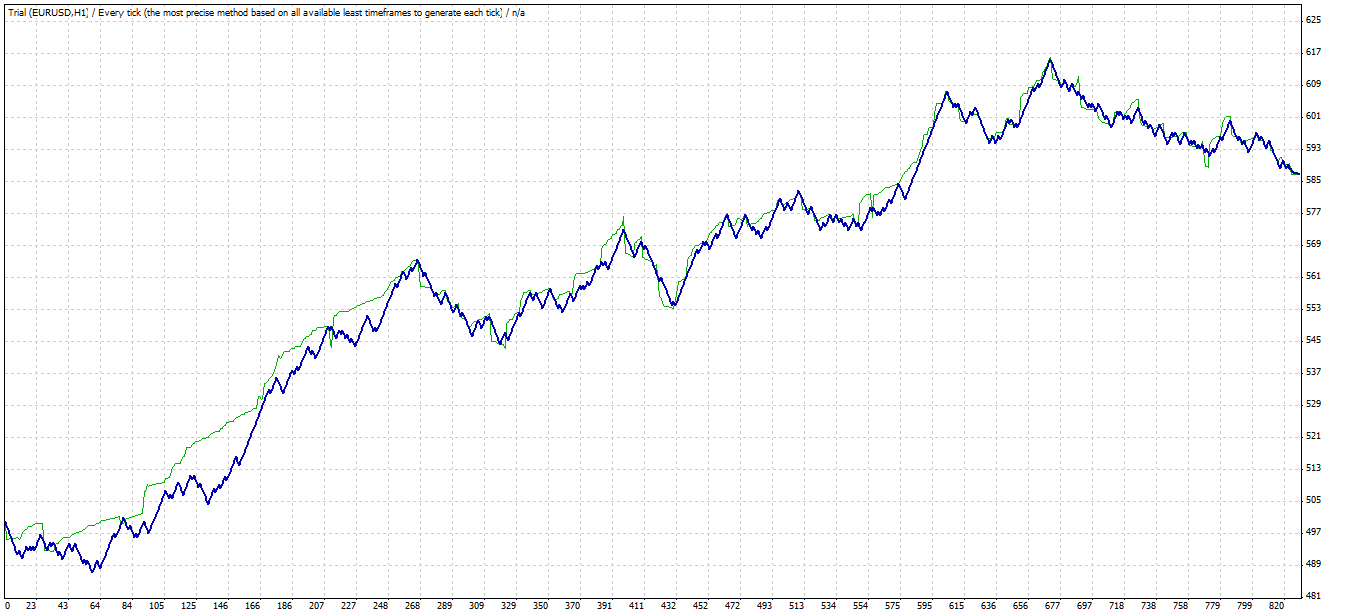1346x615 pixels.
Task: Select the '489' vertical axis label
Action: (x=1313, y=564)
